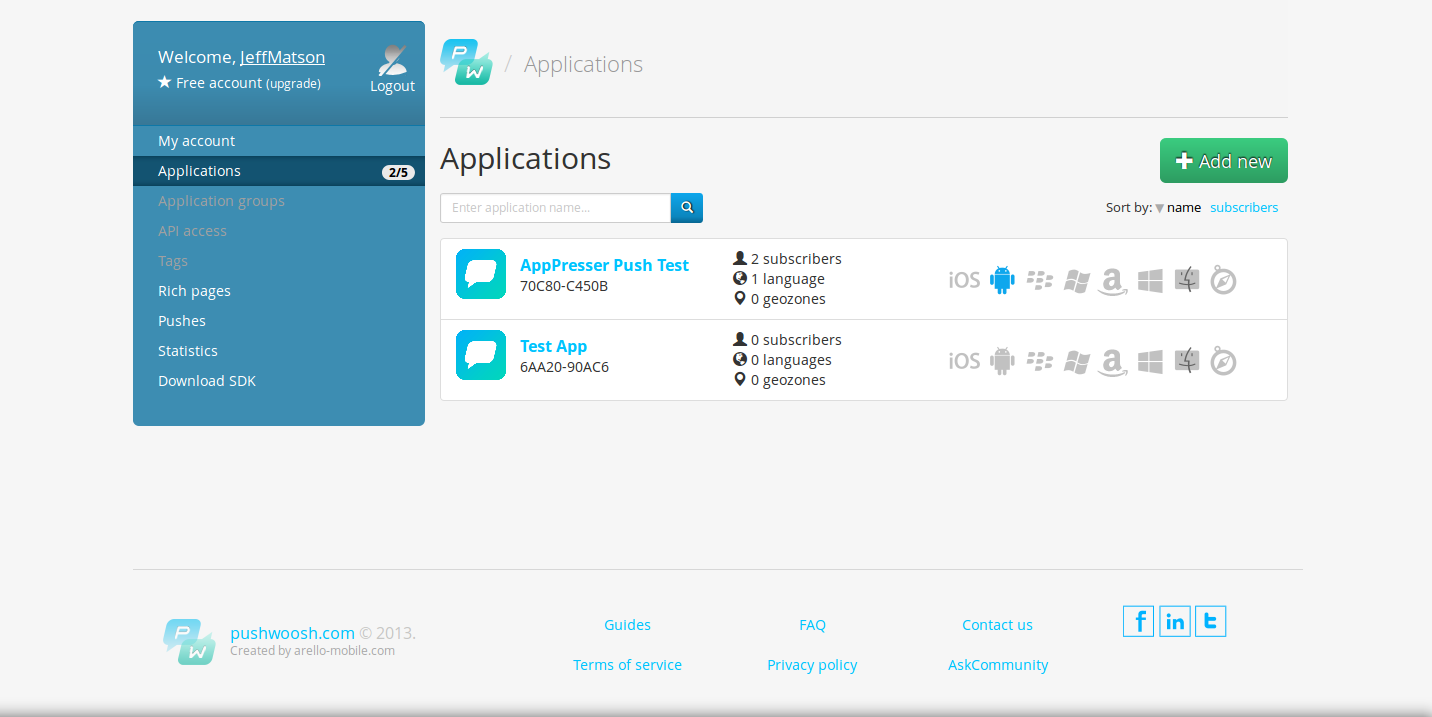Click the Windows 8 icon for AppPresser Push Test
Image resolution: width=1432 pixels, height=717 pixels.
click(1150, 281)
